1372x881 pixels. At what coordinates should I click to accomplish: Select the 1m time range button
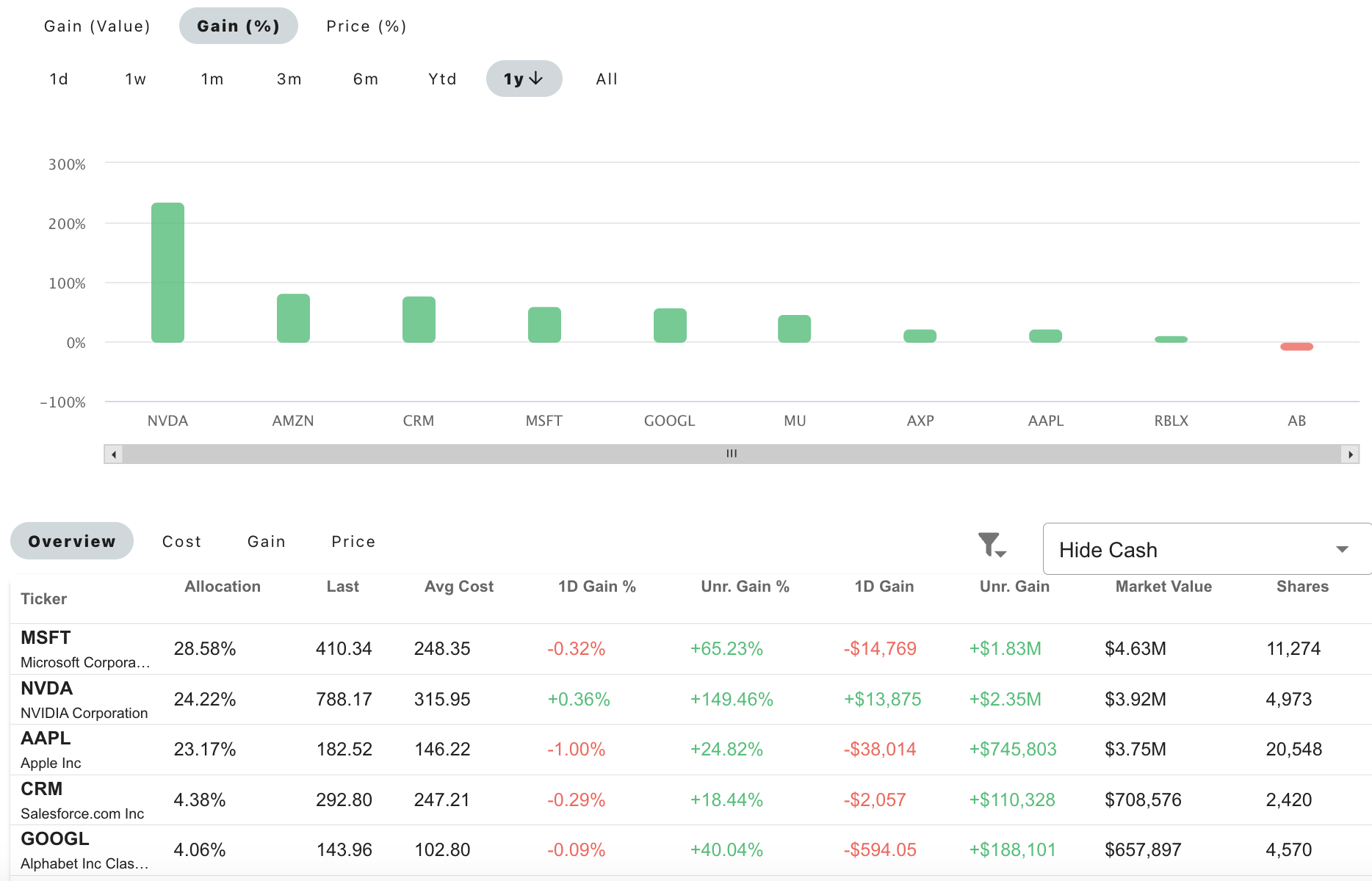[x=212, y=79]
